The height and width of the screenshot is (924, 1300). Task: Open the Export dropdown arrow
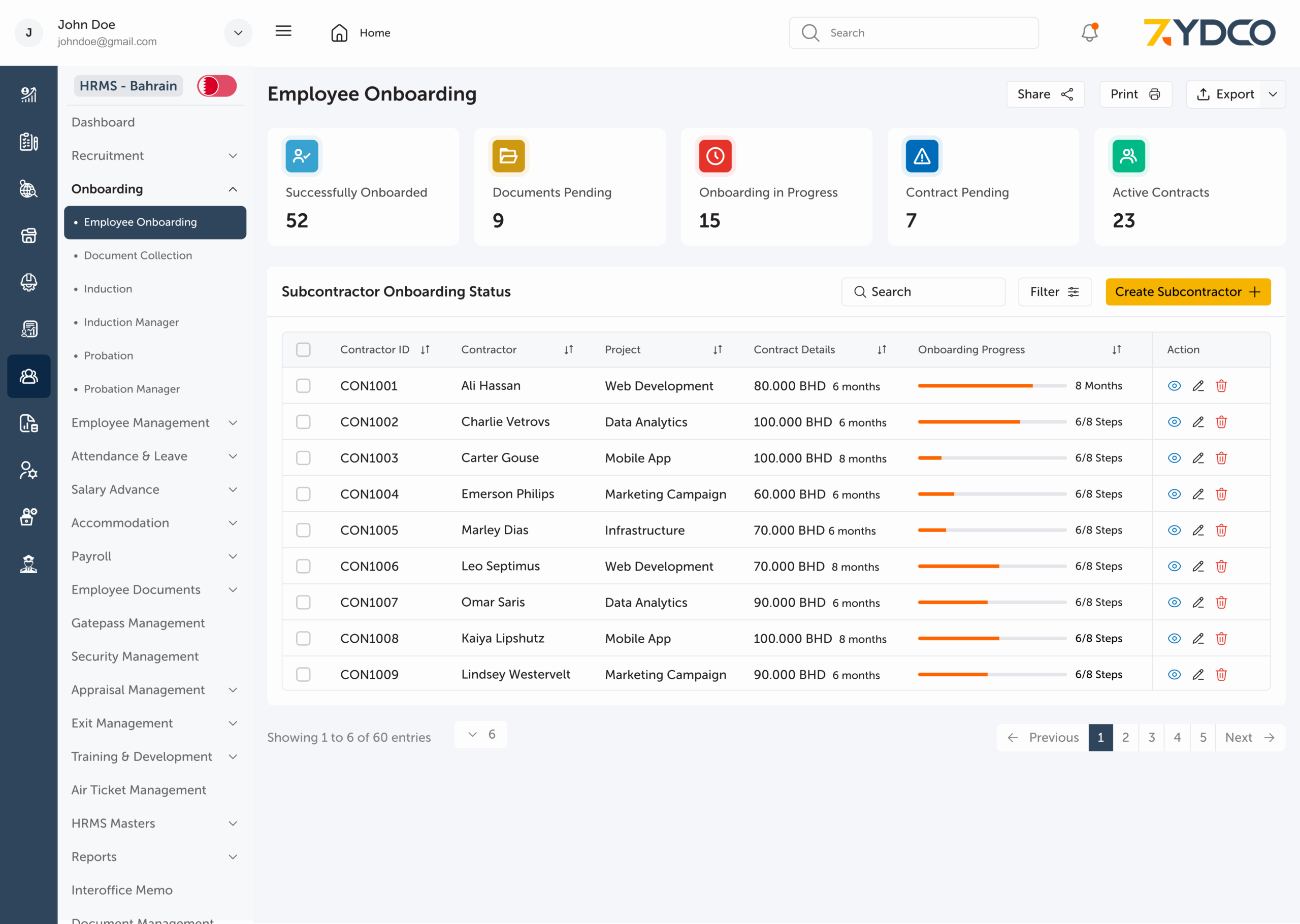click(1273, 94)
